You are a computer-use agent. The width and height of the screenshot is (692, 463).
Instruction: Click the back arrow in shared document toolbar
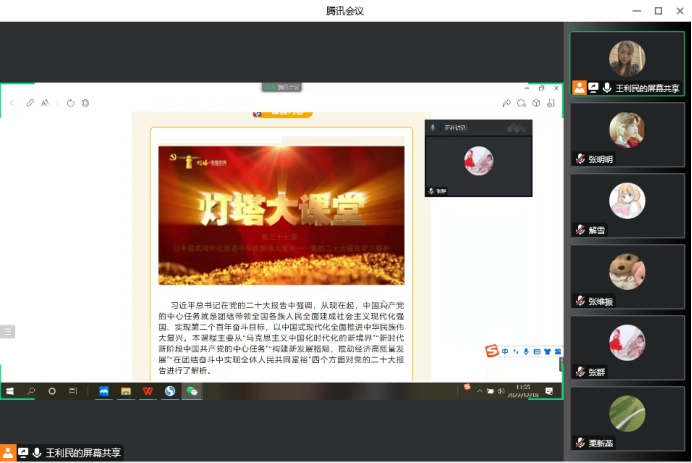(x=12, y=103)
